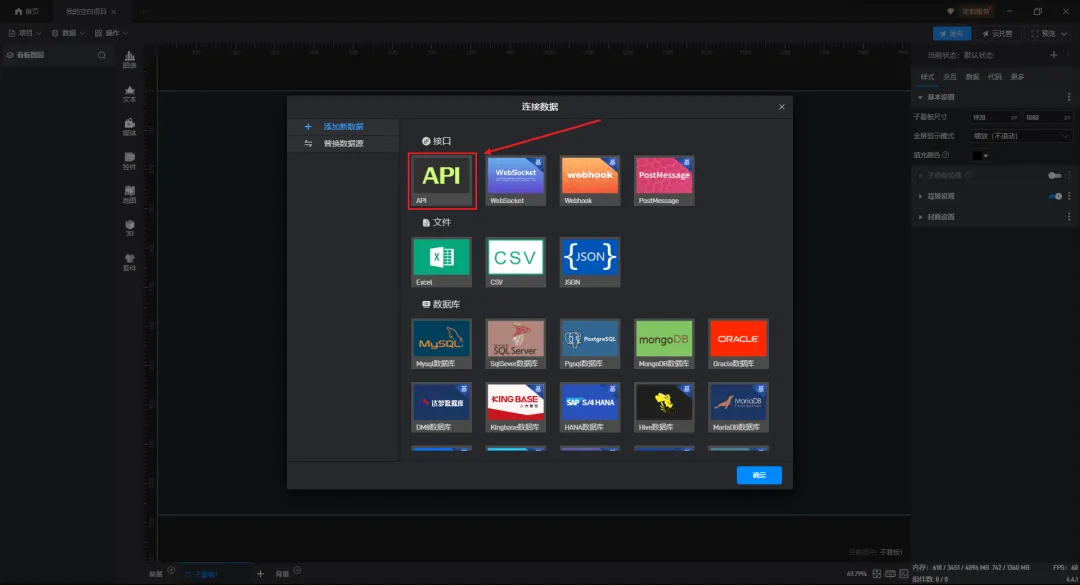1080x585 pixels.
Task: Expand the disabled 子看板 section
Action: 921,176
